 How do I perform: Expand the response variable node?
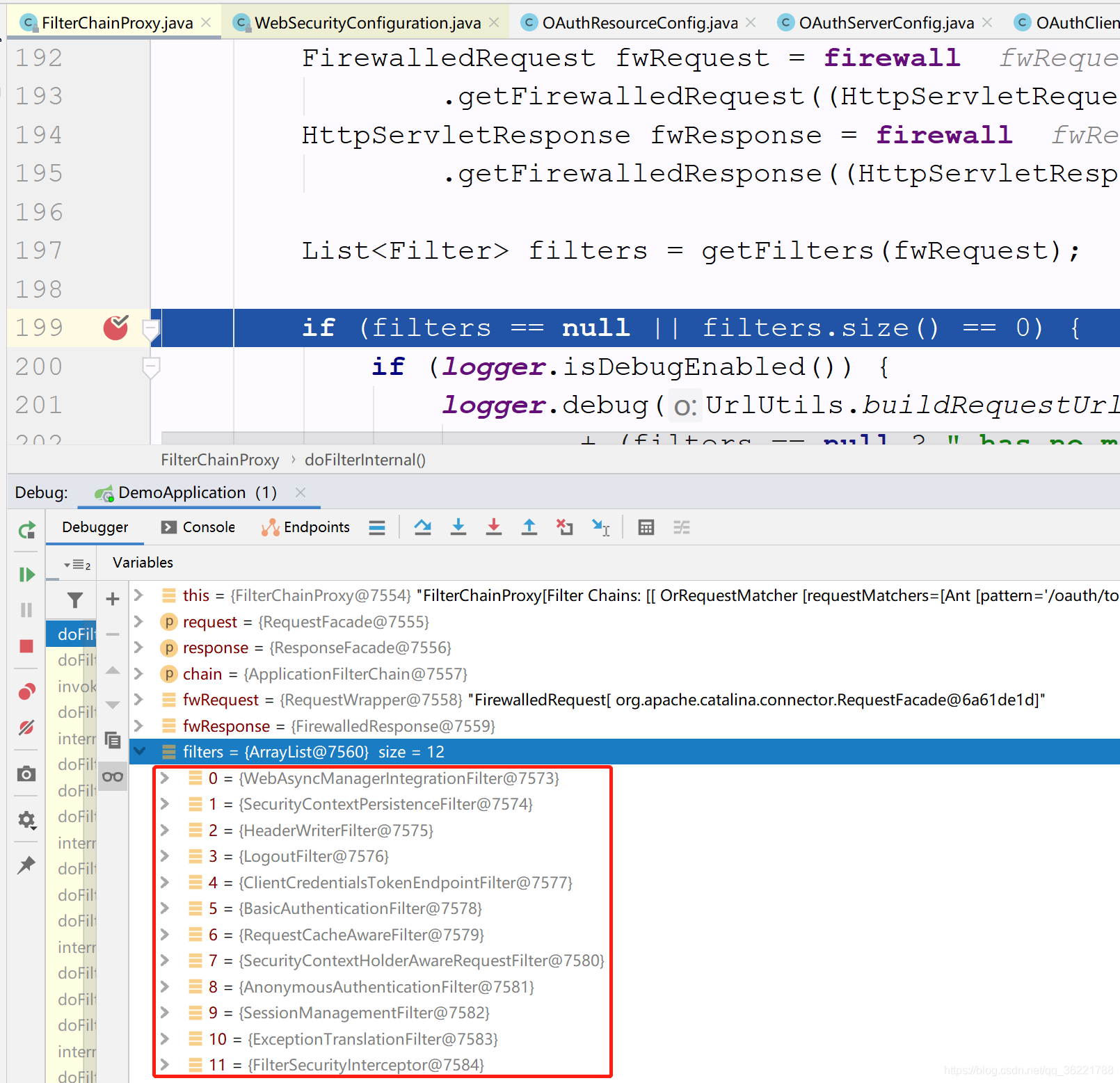click(x=138, y=648)
